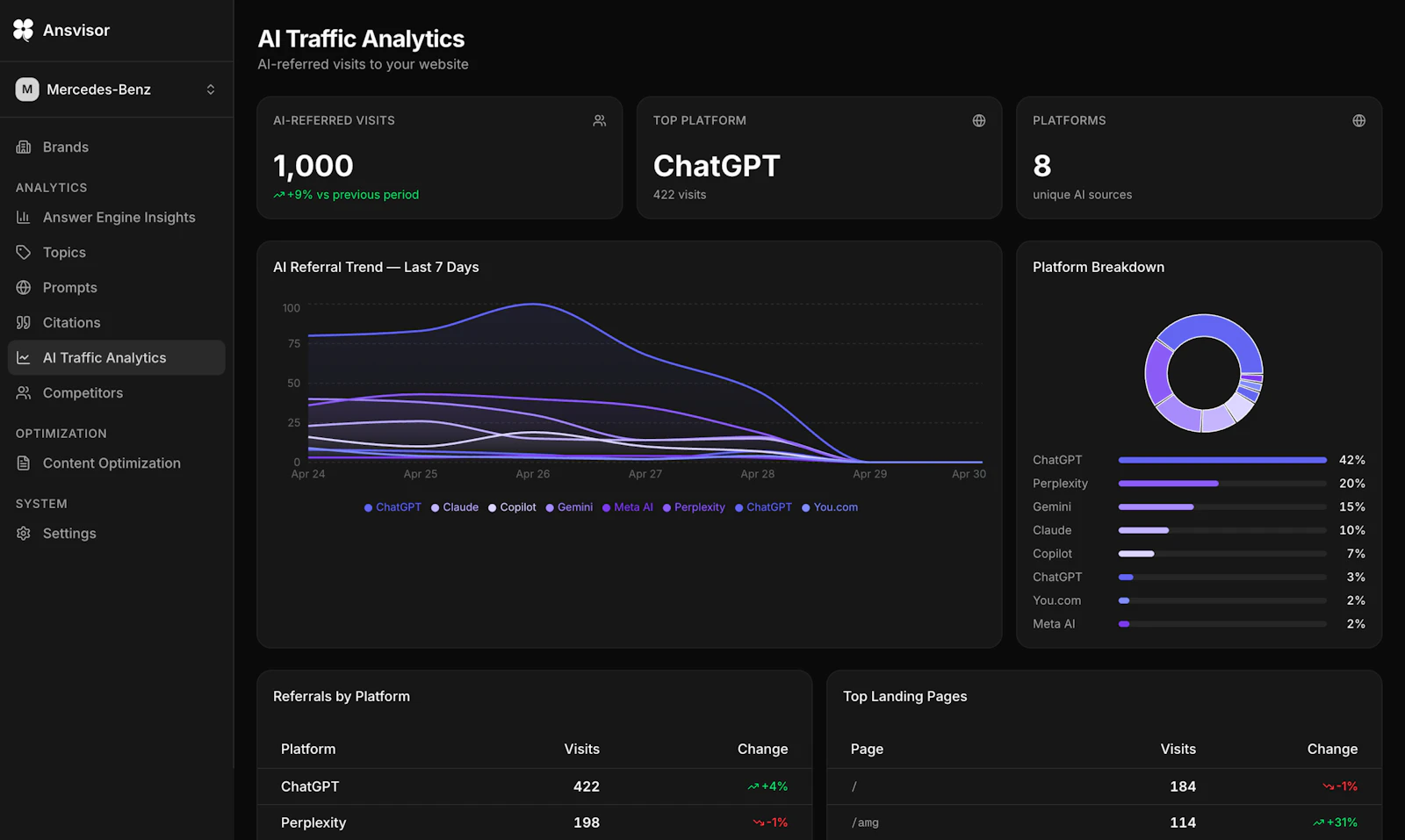The height and width of the screenshot is (840, 1405).
Task: Click the globe icon on Top Platform card
Action: pyautogui.click(x=979, y=121)
